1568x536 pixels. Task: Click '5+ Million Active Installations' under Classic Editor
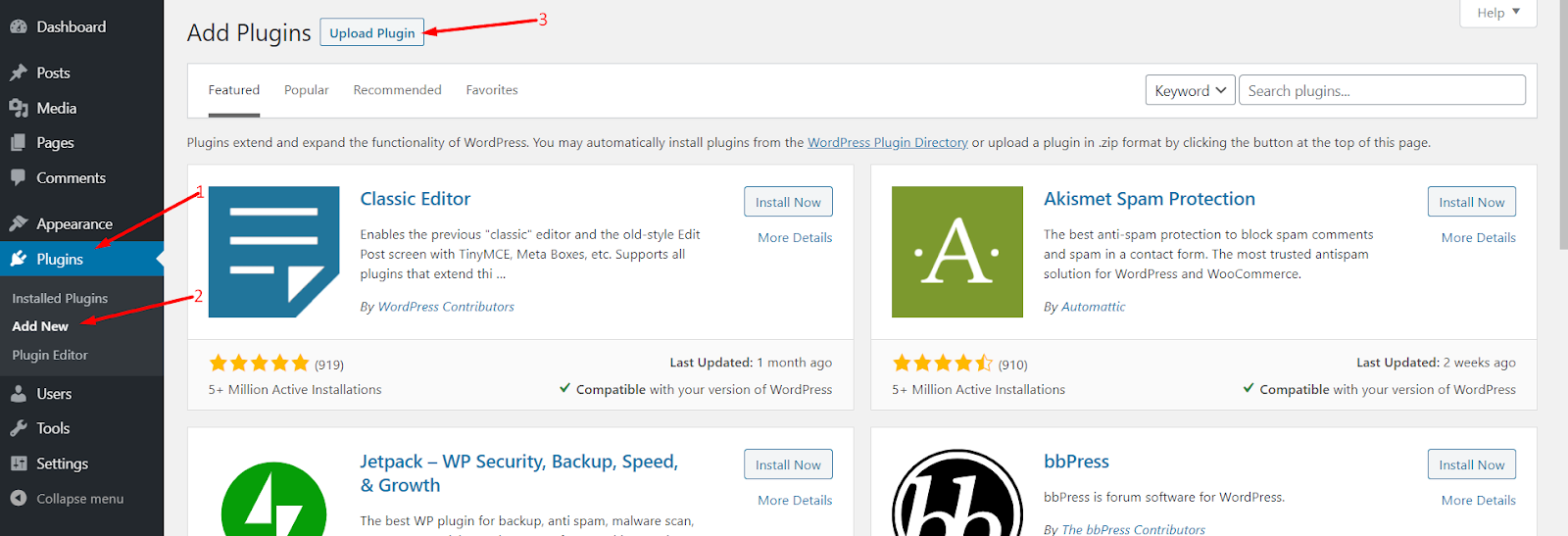tap(295, 389)
